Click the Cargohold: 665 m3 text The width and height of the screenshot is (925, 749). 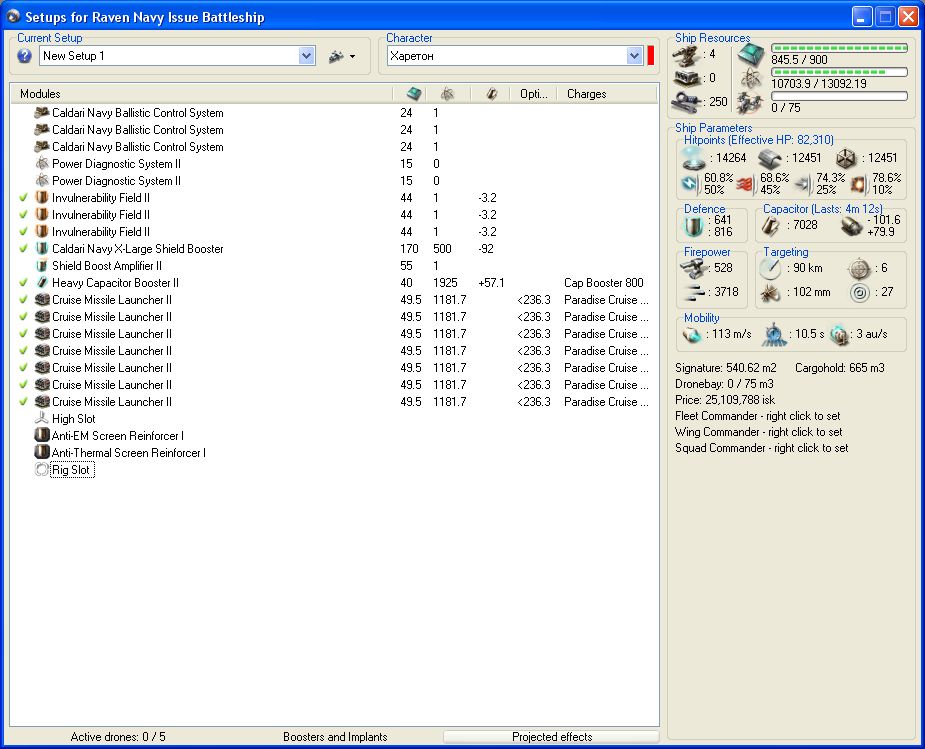coord(839,368)
